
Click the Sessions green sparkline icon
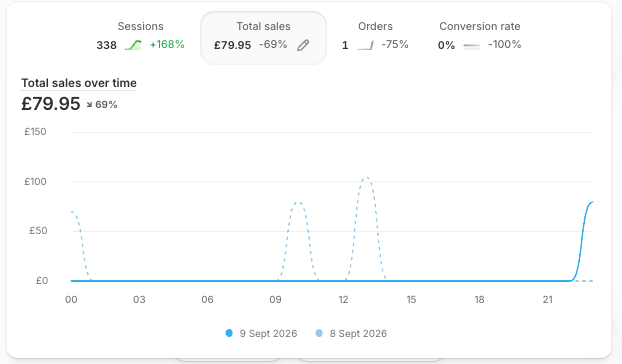tap(133, 45)
